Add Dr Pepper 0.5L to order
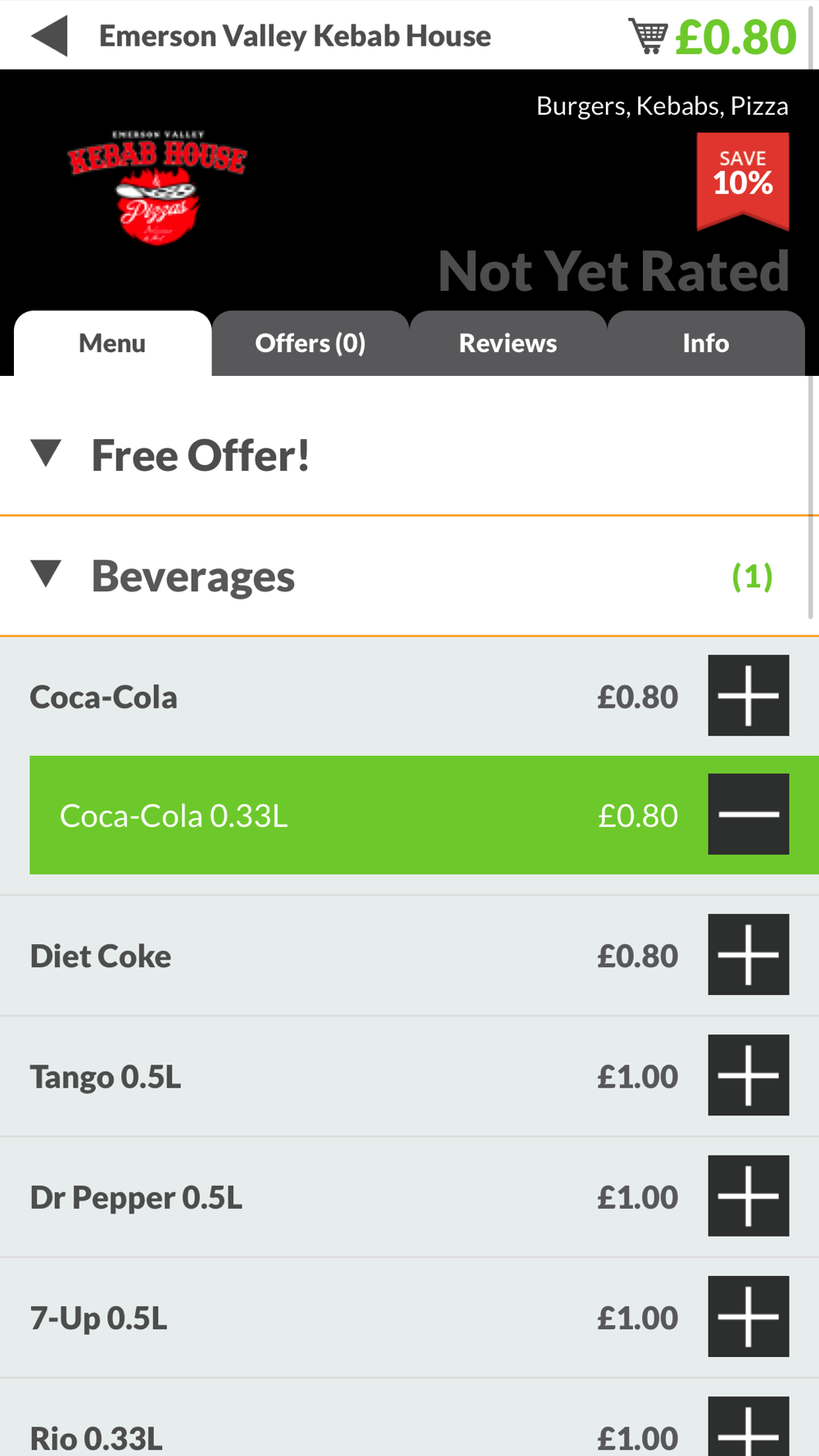Screen dimensions: 819x1456 point(748,1196)
